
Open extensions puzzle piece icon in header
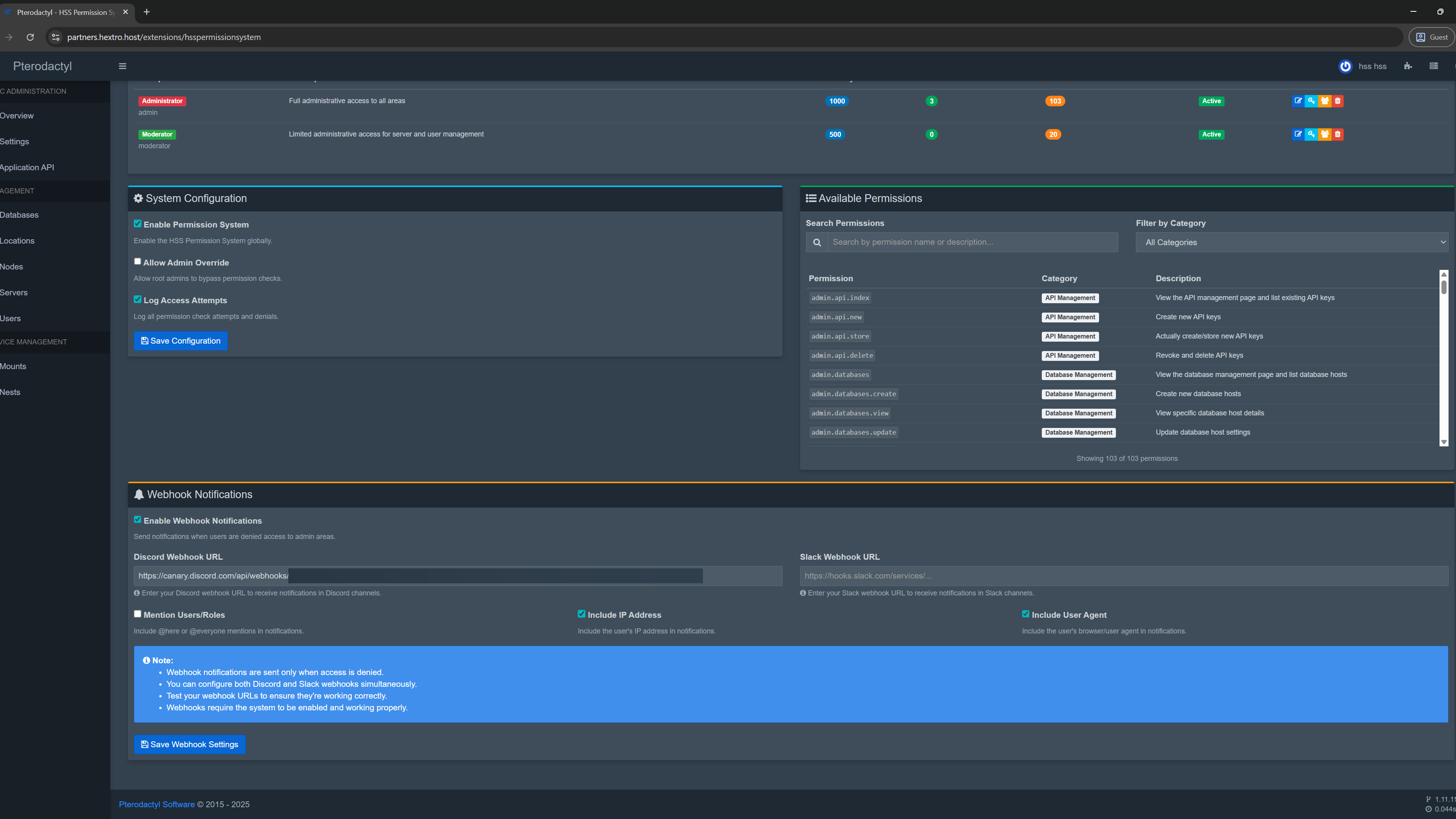point(1407,66)
